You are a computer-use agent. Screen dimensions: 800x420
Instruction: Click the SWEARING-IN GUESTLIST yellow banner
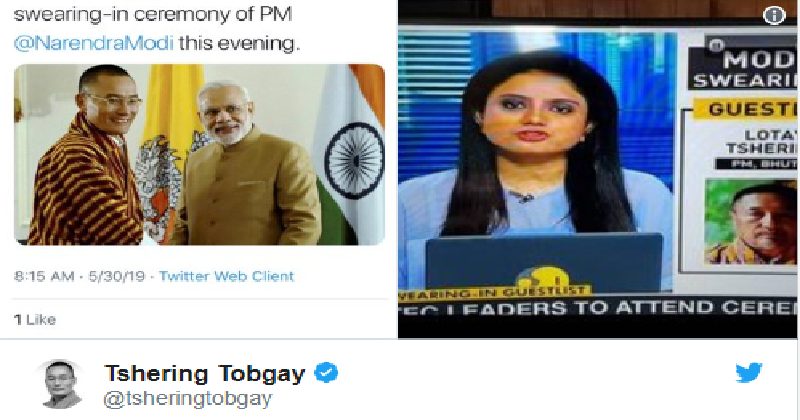pos(494,292)
